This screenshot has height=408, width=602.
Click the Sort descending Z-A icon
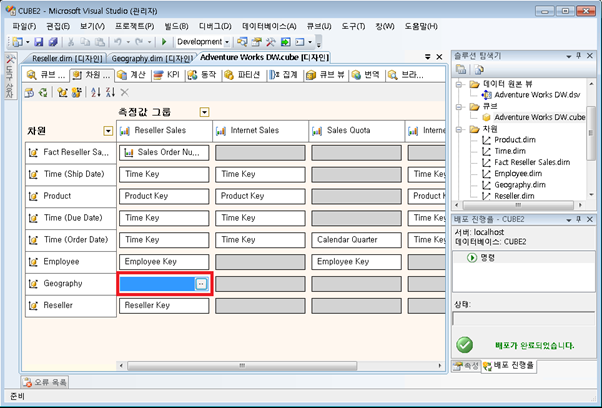pyautogui.click(x=110, y=92)
